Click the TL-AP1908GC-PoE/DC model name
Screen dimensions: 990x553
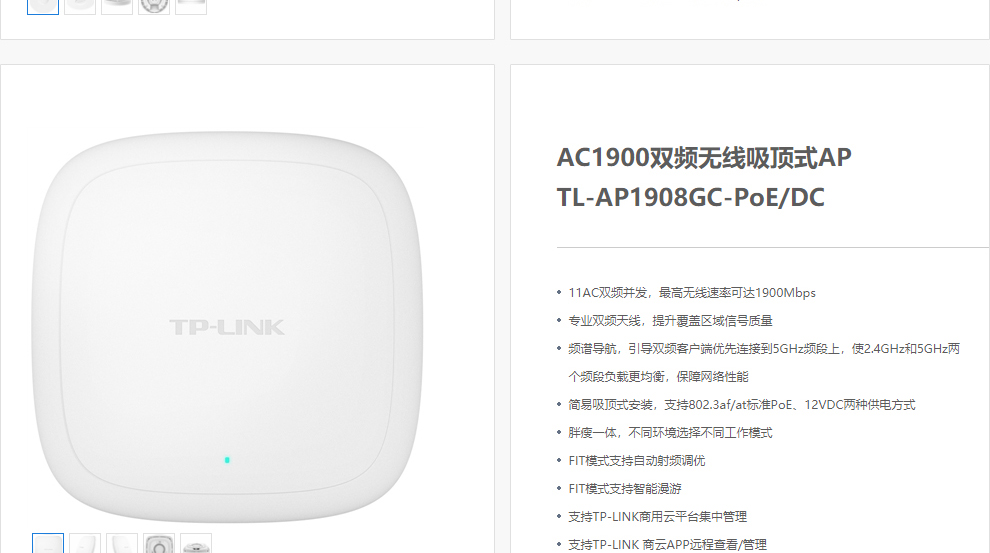tap(691, 197)
